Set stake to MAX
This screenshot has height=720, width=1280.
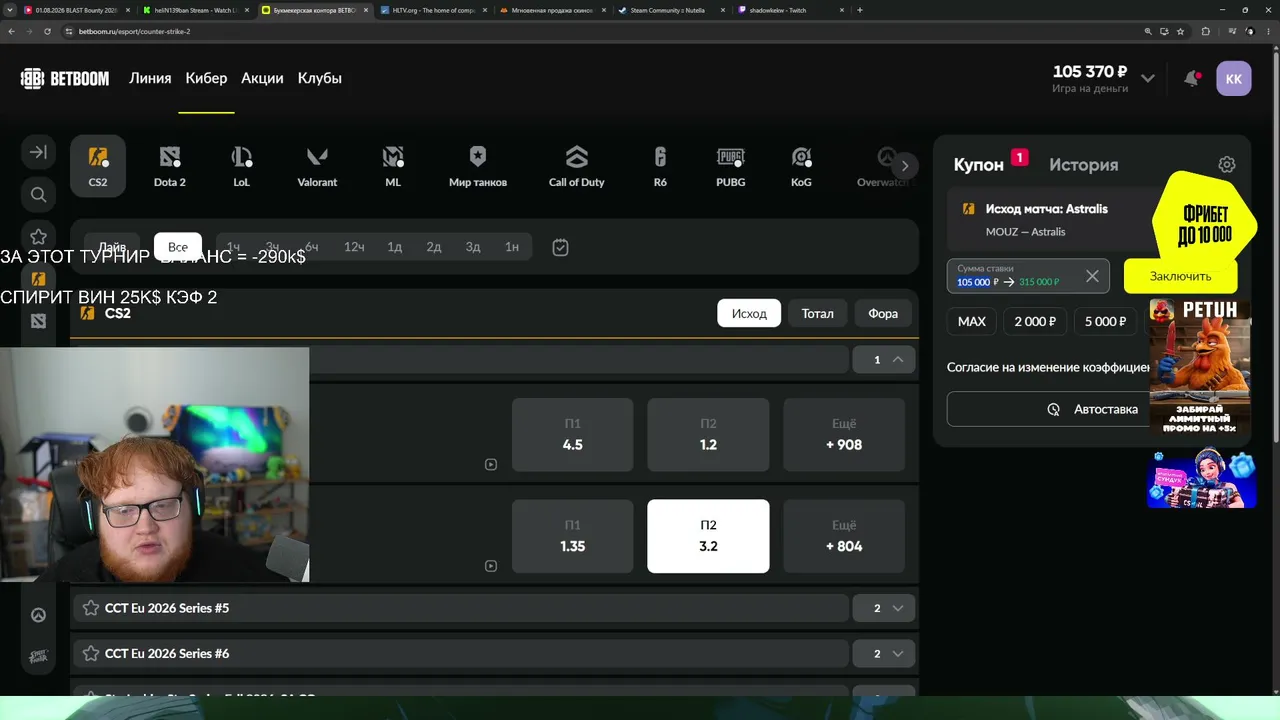(972, 322)
